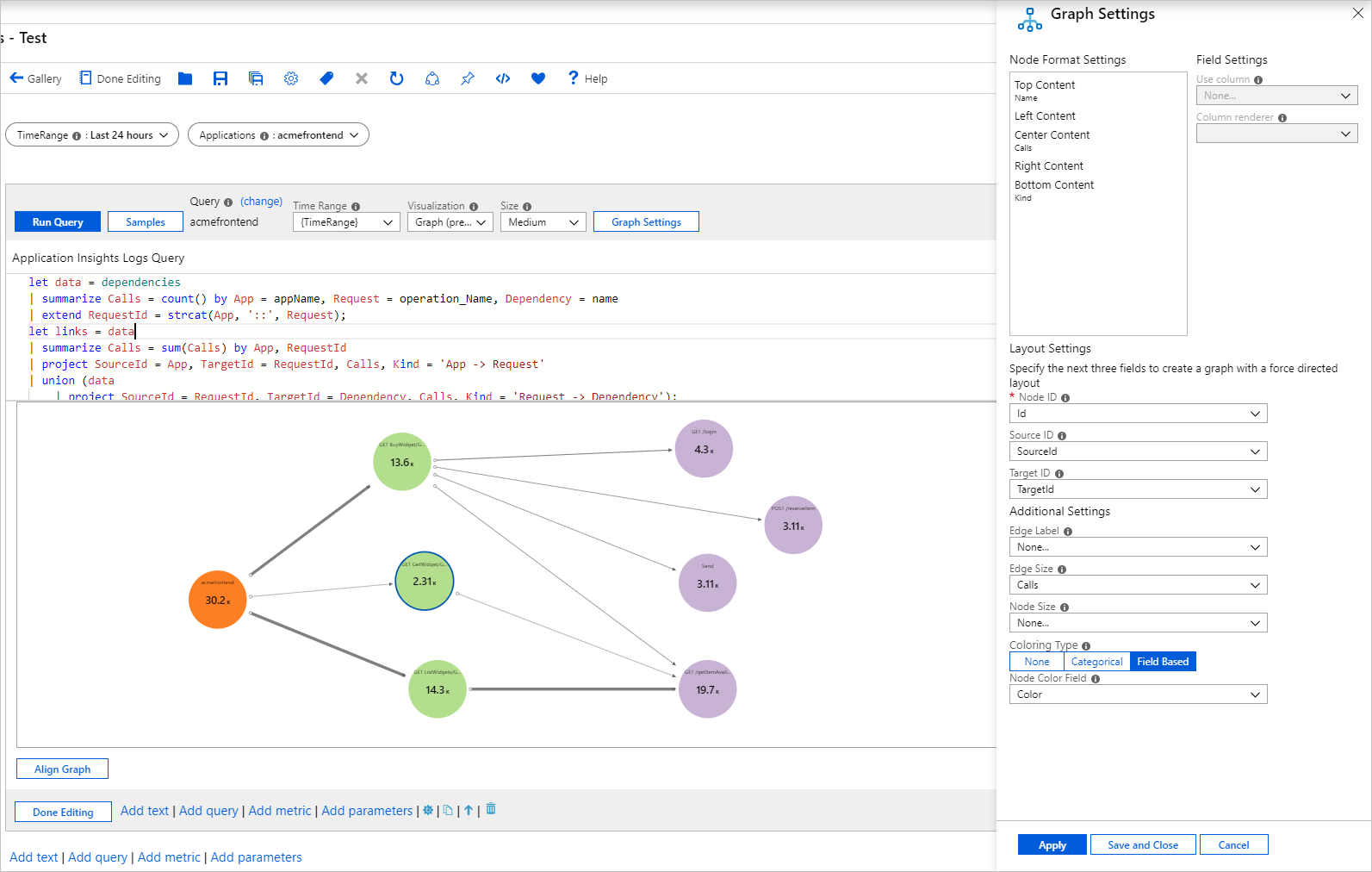Screen dimensions: 1372x872
Task: Choose Field Based coloring type
Action: click(x=1162, y=662)
